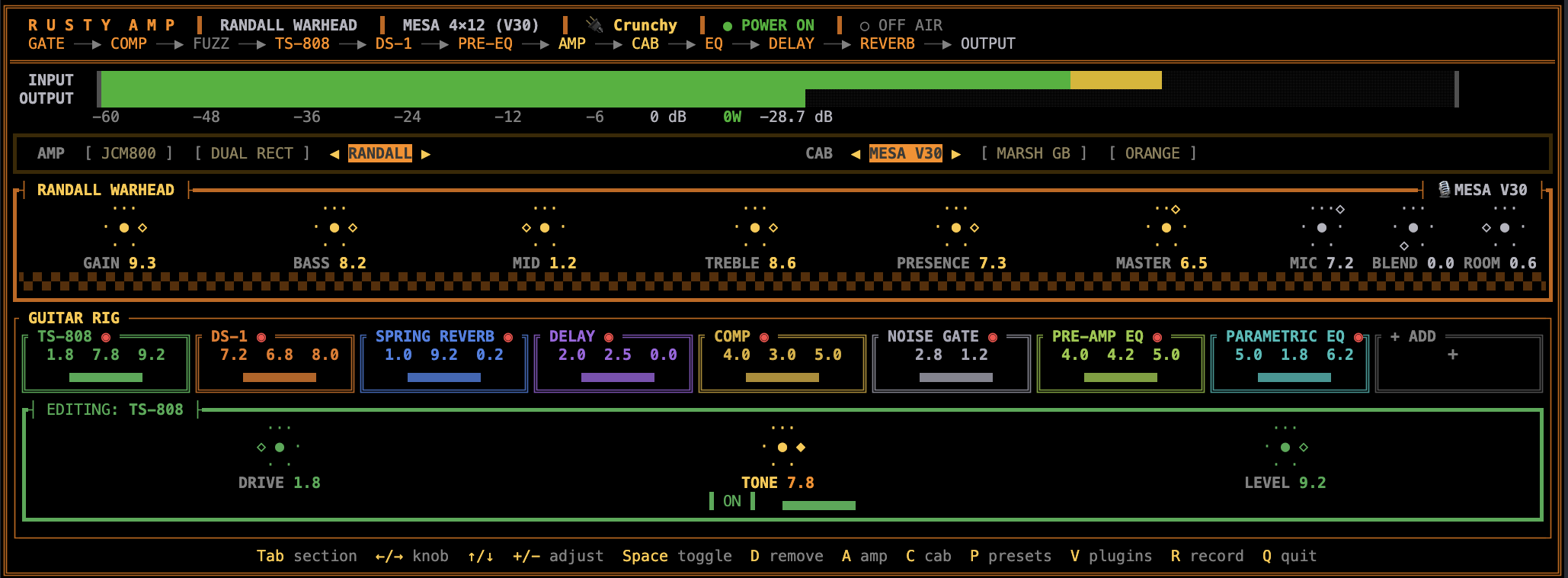Click the INPUT level meter bar
This screenshot has height=578, width=1568.
click(x=777, y=80)
